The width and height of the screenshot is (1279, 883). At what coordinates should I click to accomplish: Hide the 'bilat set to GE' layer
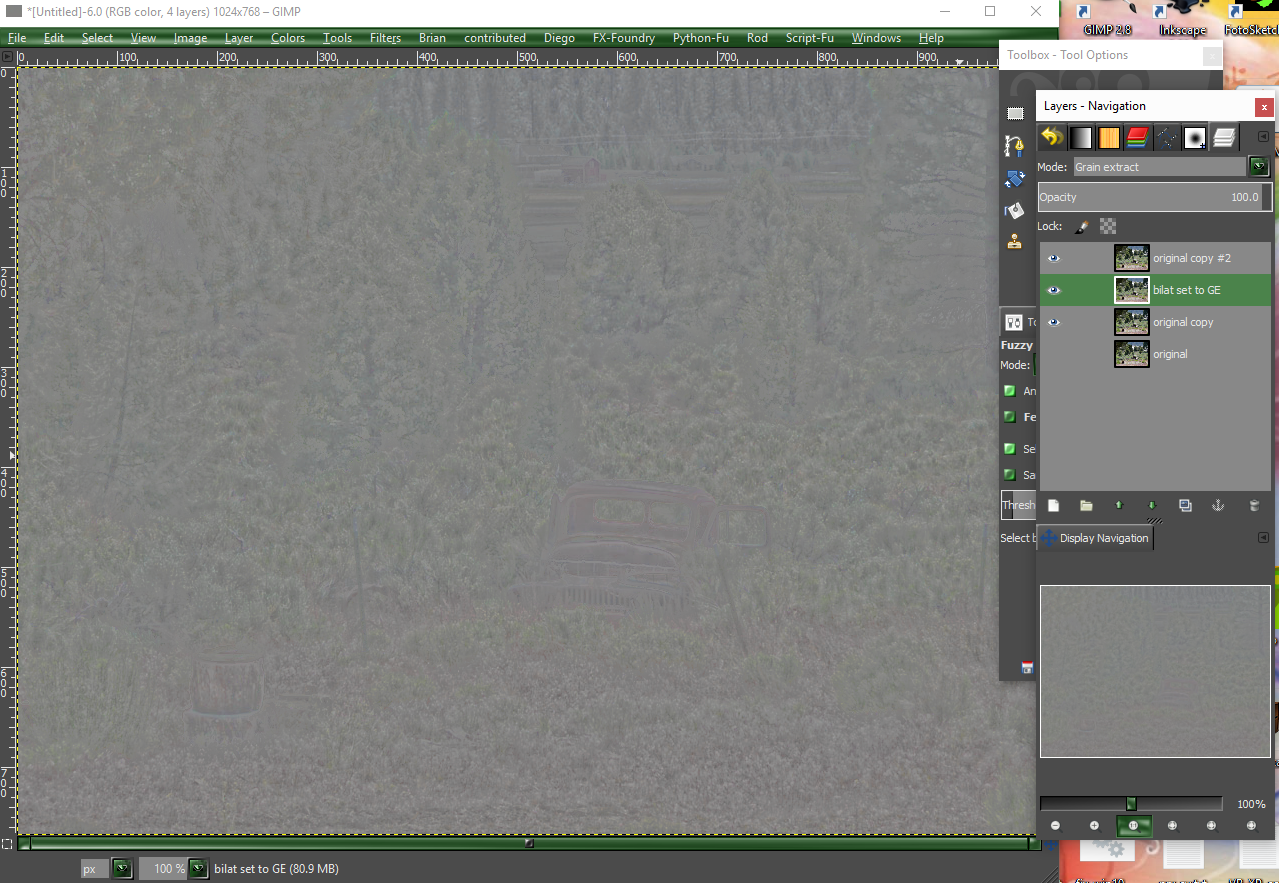click(x=1053, y=290)
